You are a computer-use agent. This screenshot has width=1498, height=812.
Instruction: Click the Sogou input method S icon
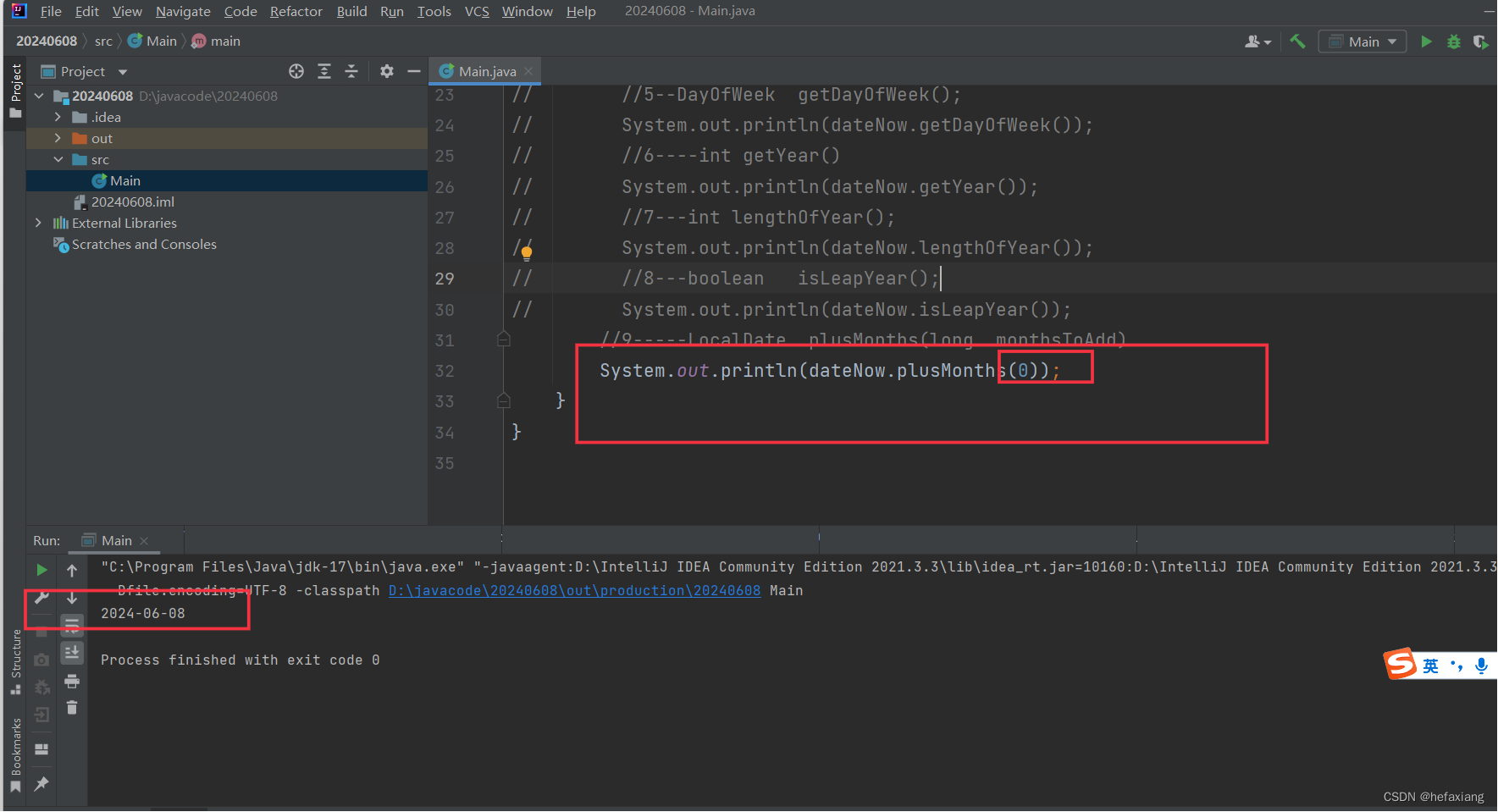[1401, 665]
